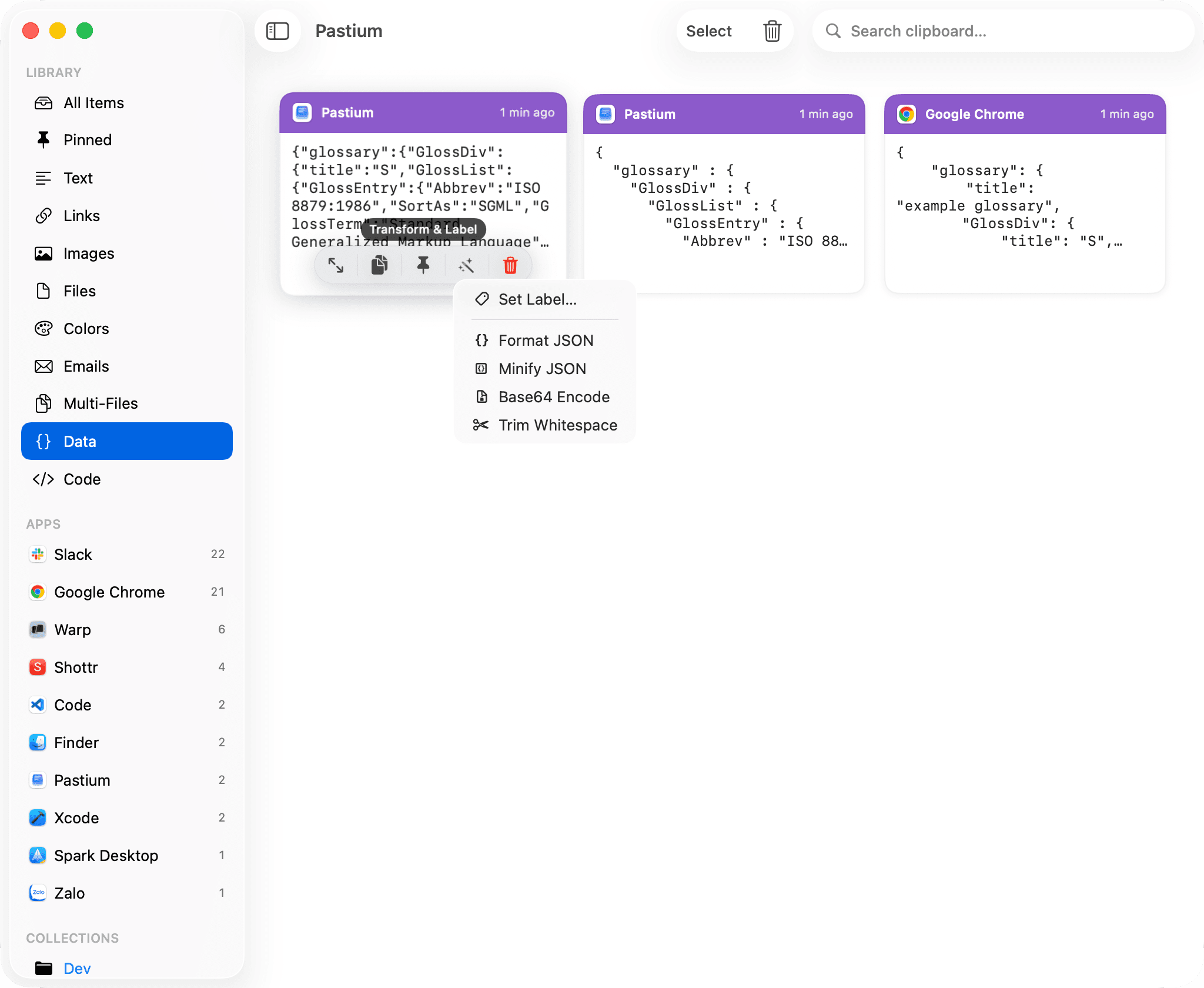Click the Google Chrome count 21
This screenshot has height=988, width=1204.
pyautogui.click(x=218, y=592)
